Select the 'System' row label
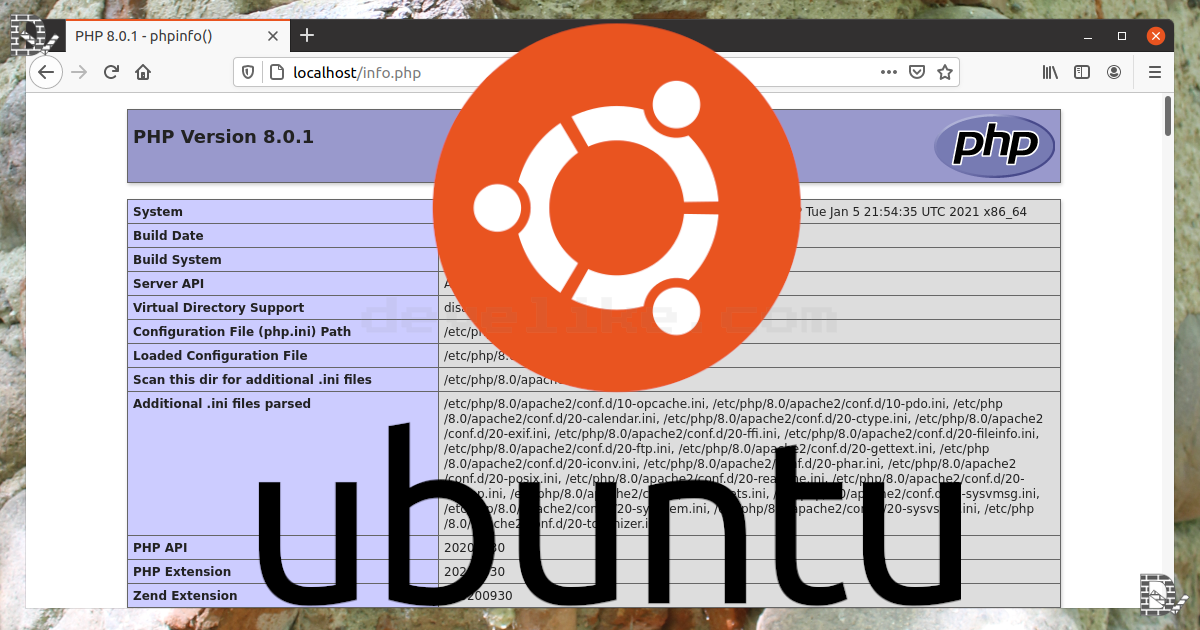1200x630 pixels. (158, 212)
